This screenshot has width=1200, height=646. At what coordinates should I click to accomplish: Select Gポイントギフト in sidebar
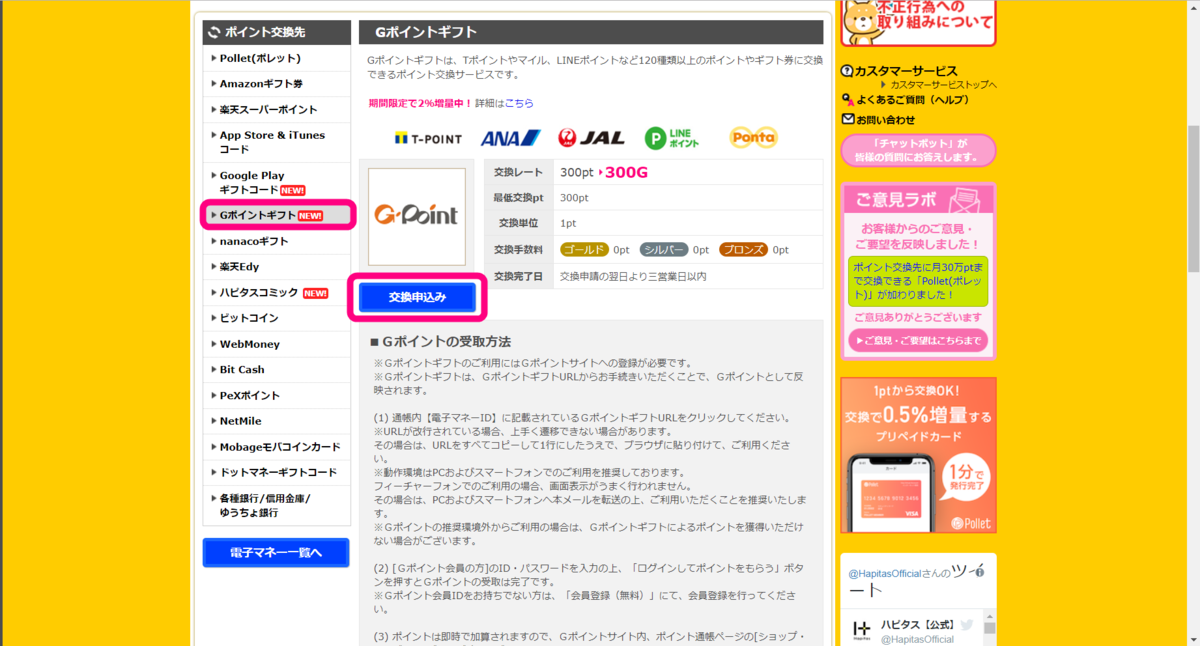(x=279, y=215)
